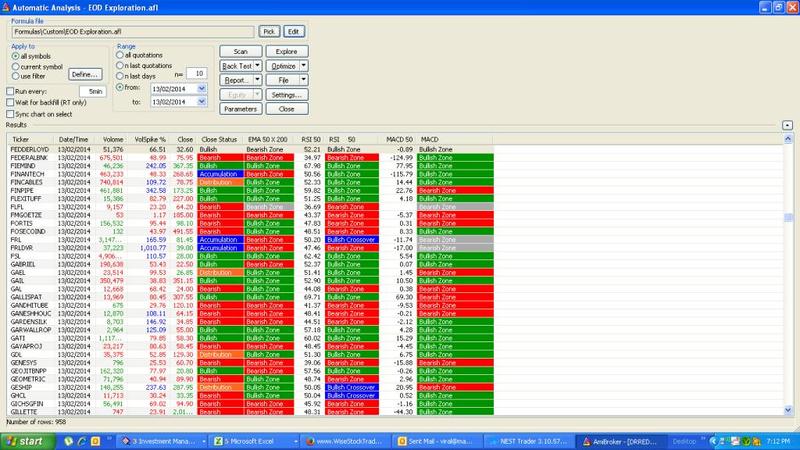Open the WiseStockTrader Firefox taskbar item
Viewport: 800px width, 450px height.
pyautogui.click(x=345, y=441)
